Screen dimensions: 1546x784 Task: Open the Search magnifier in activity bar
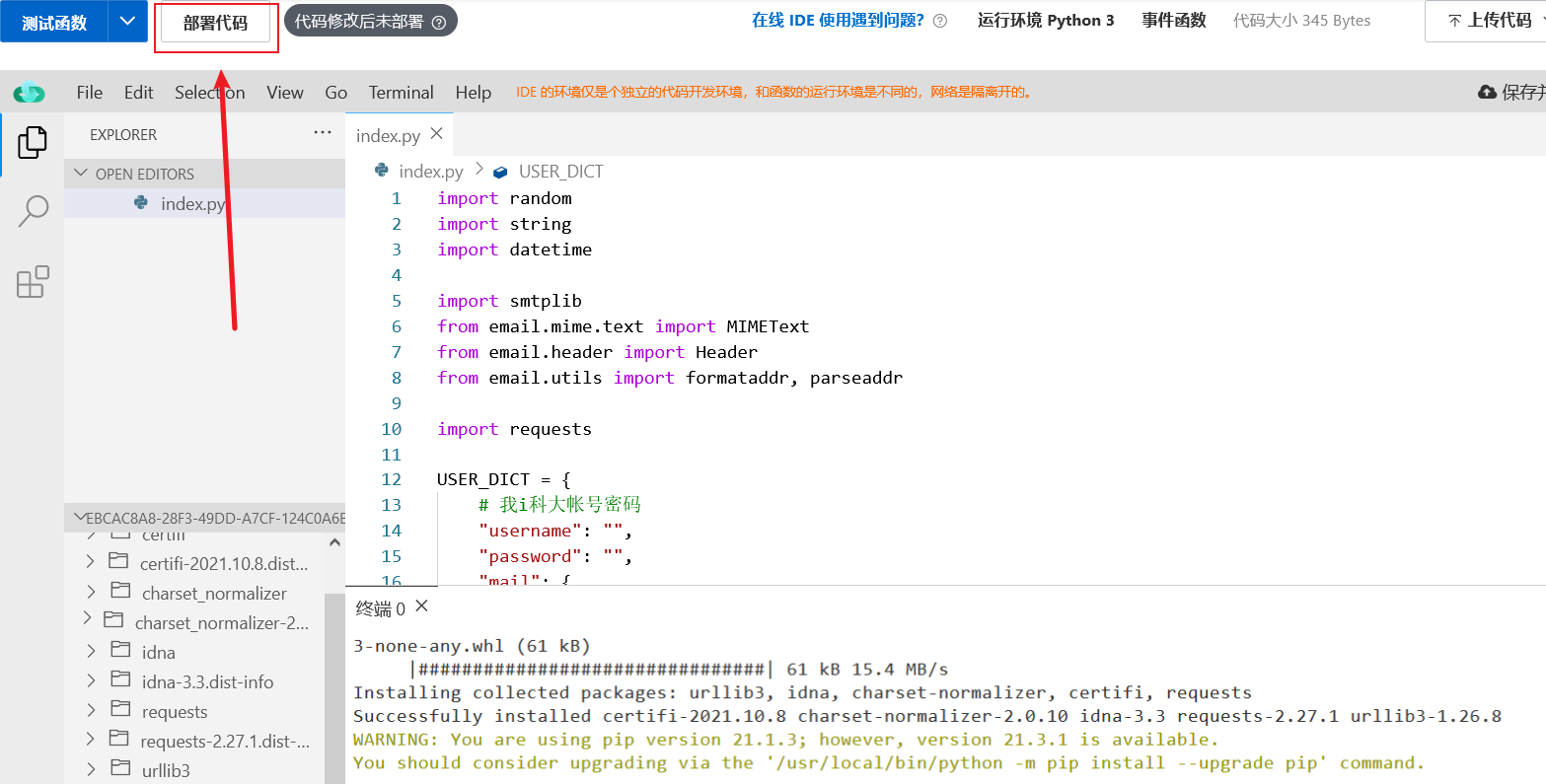(x=33, y=211)
